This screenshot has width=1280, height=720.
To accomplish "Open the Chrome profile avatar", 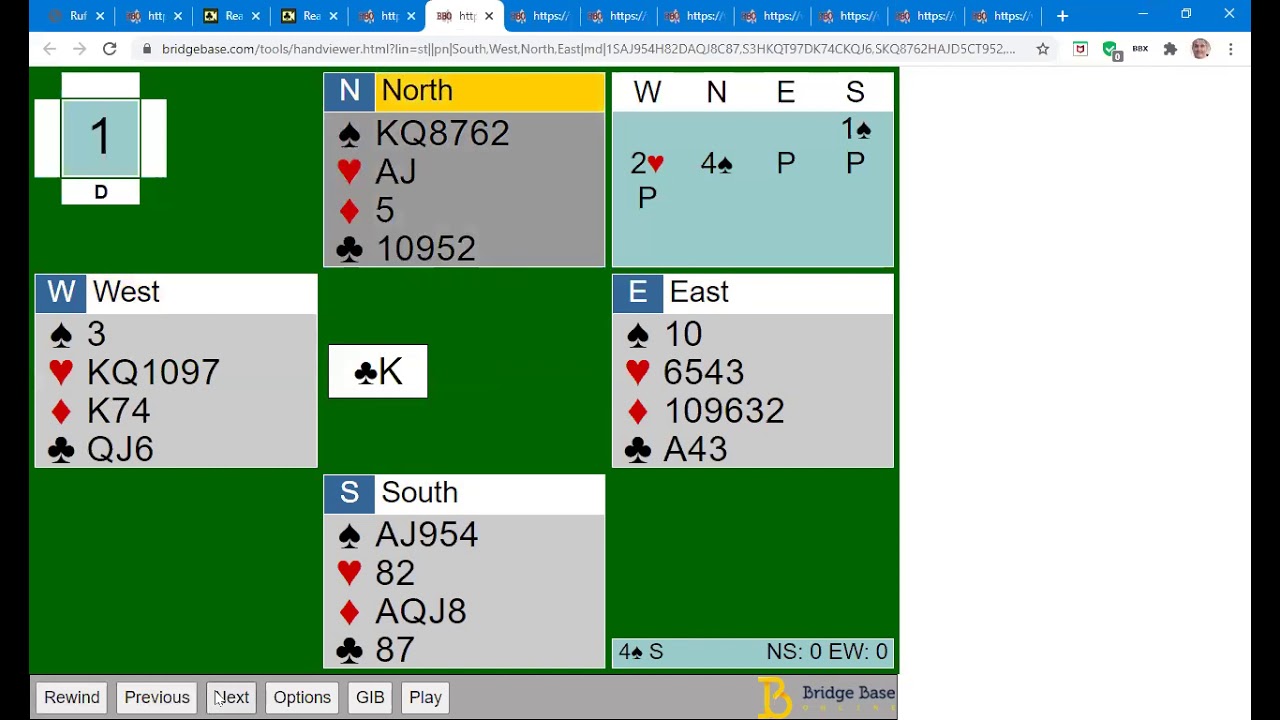I will [1201, 49].
